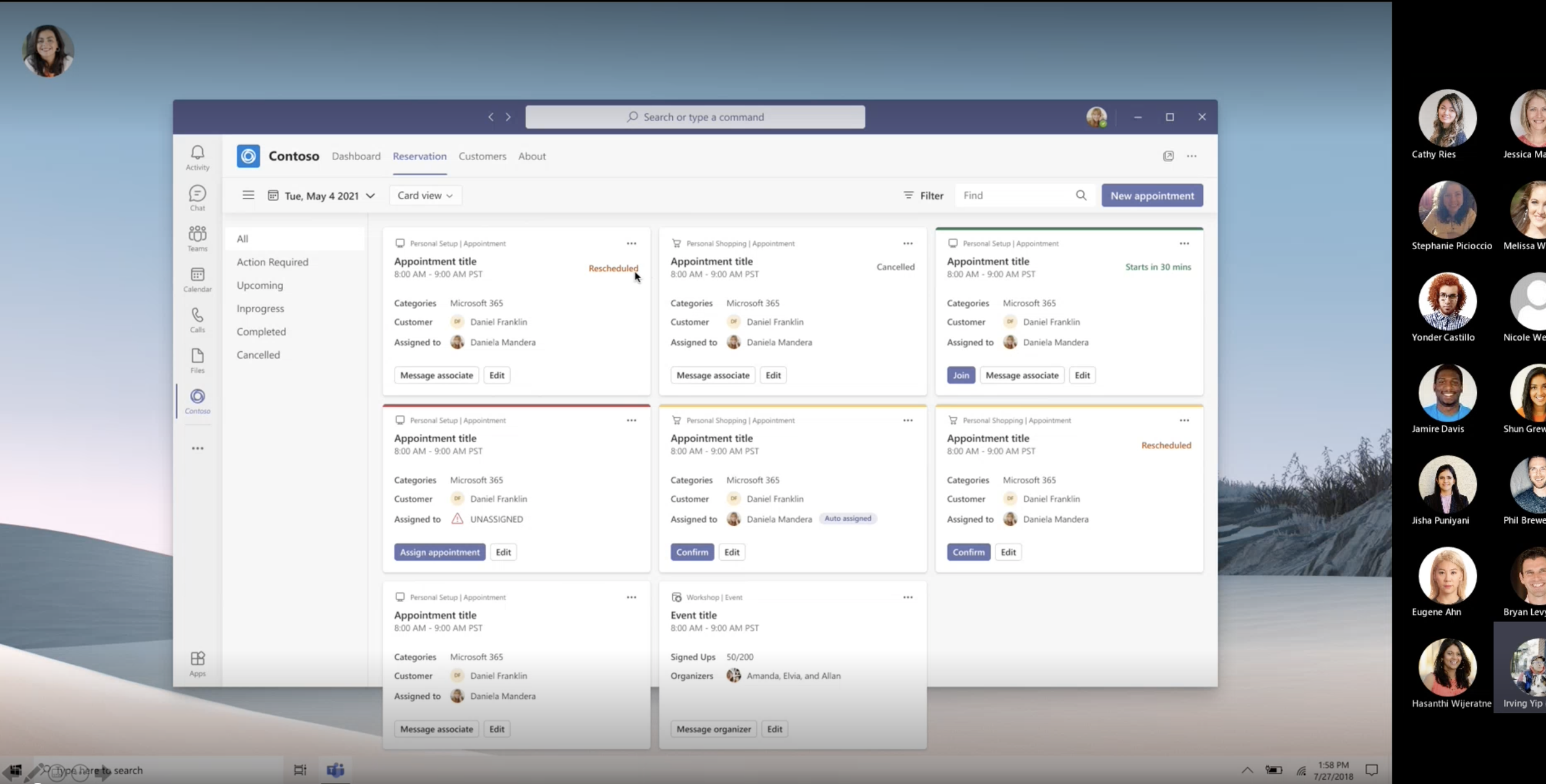Image resolution: width=1546 pixels, height=784 pixels.
Task: Open more options on Cancelled appointment card
Action: (x=907, y=244)
